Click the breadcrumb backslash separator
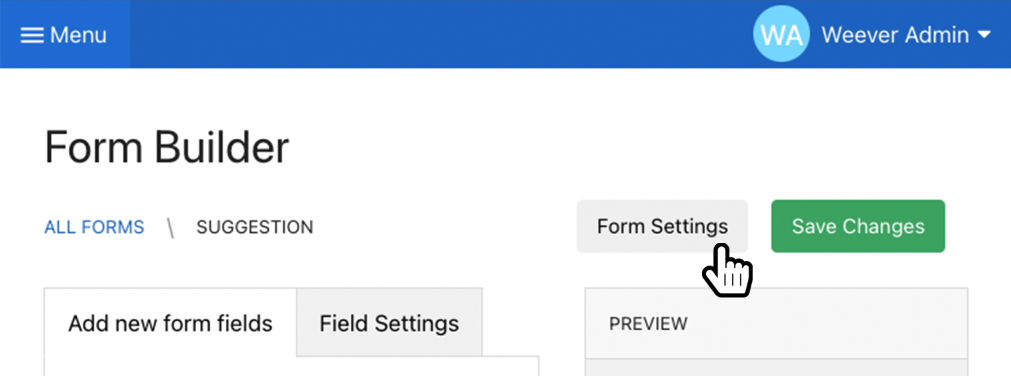Screen dimensions: 1011x376 171,228
